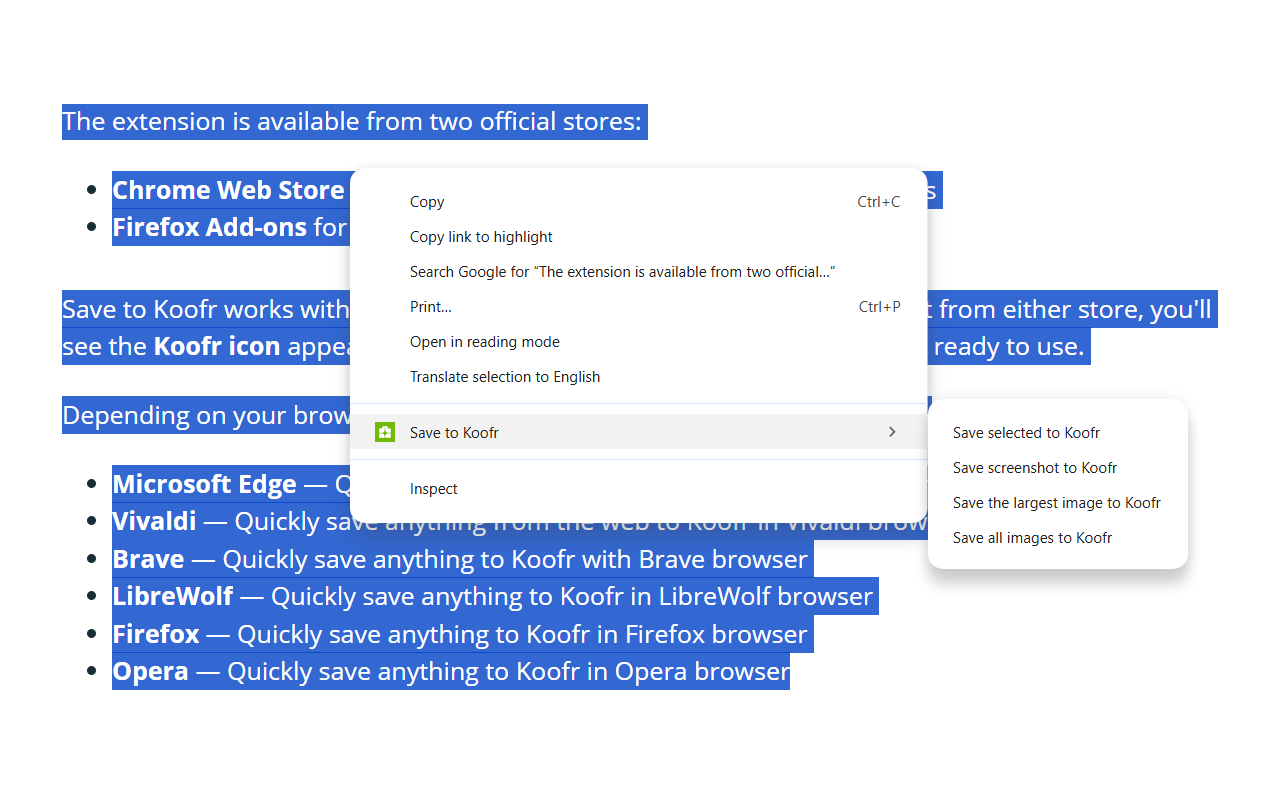Image resolution: width=1280 pixels, height=800 pixels.
Task: Click the Firefox Add-ons bold text
Action: click(210, 227)
